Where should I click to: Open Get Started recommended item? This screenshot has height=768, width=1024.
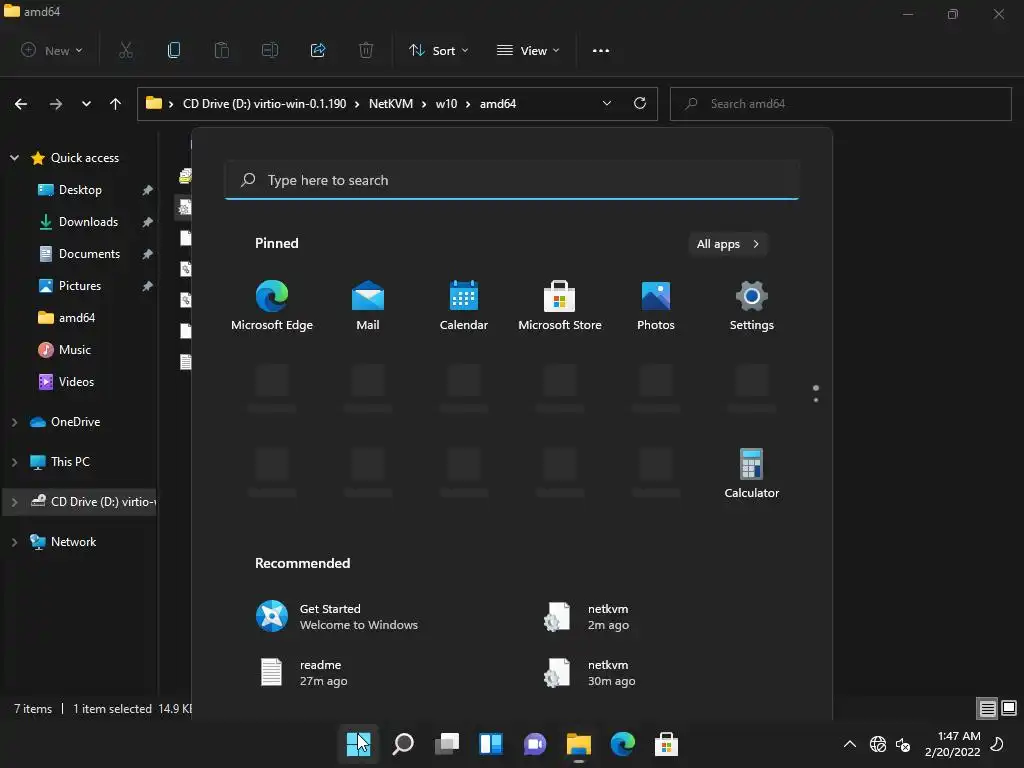tap(337, 616)
